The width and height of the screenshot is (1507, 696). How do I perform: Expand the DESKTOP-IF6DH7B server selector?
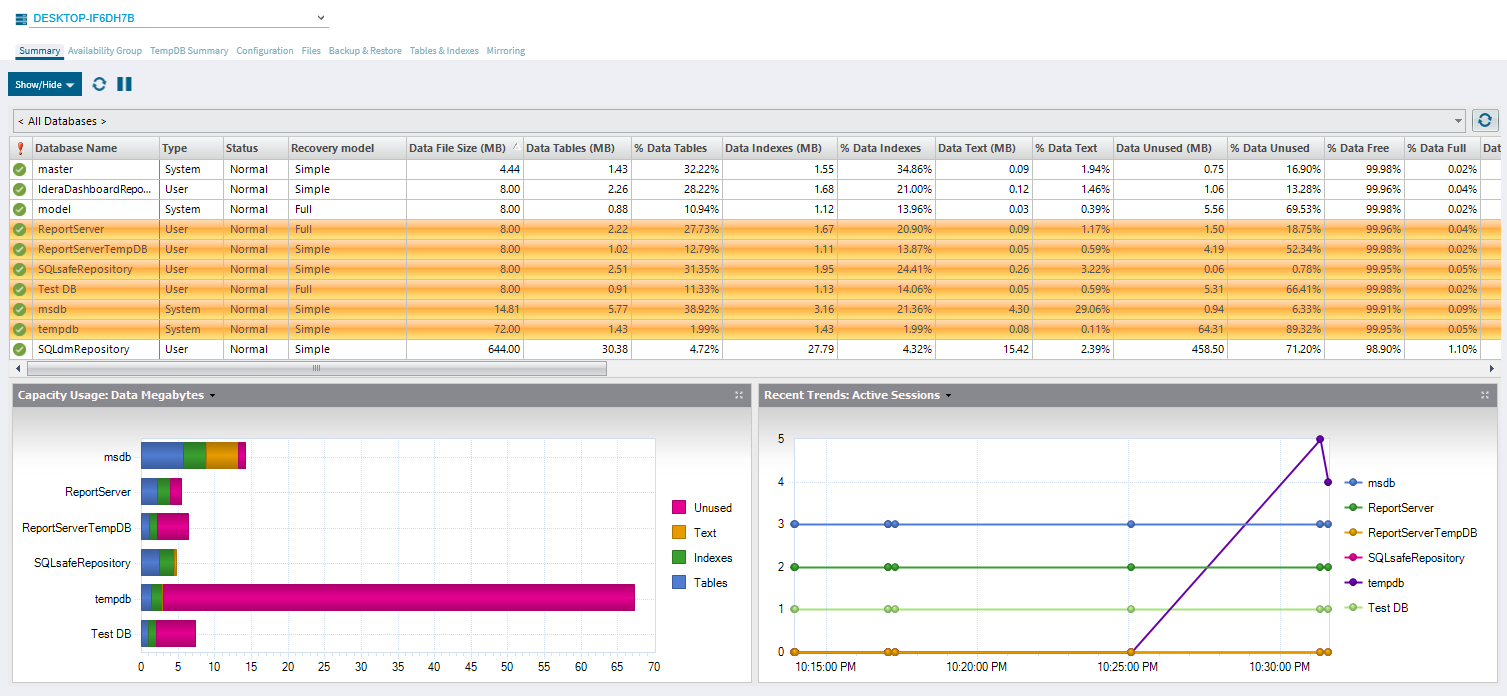coord(321,17)
